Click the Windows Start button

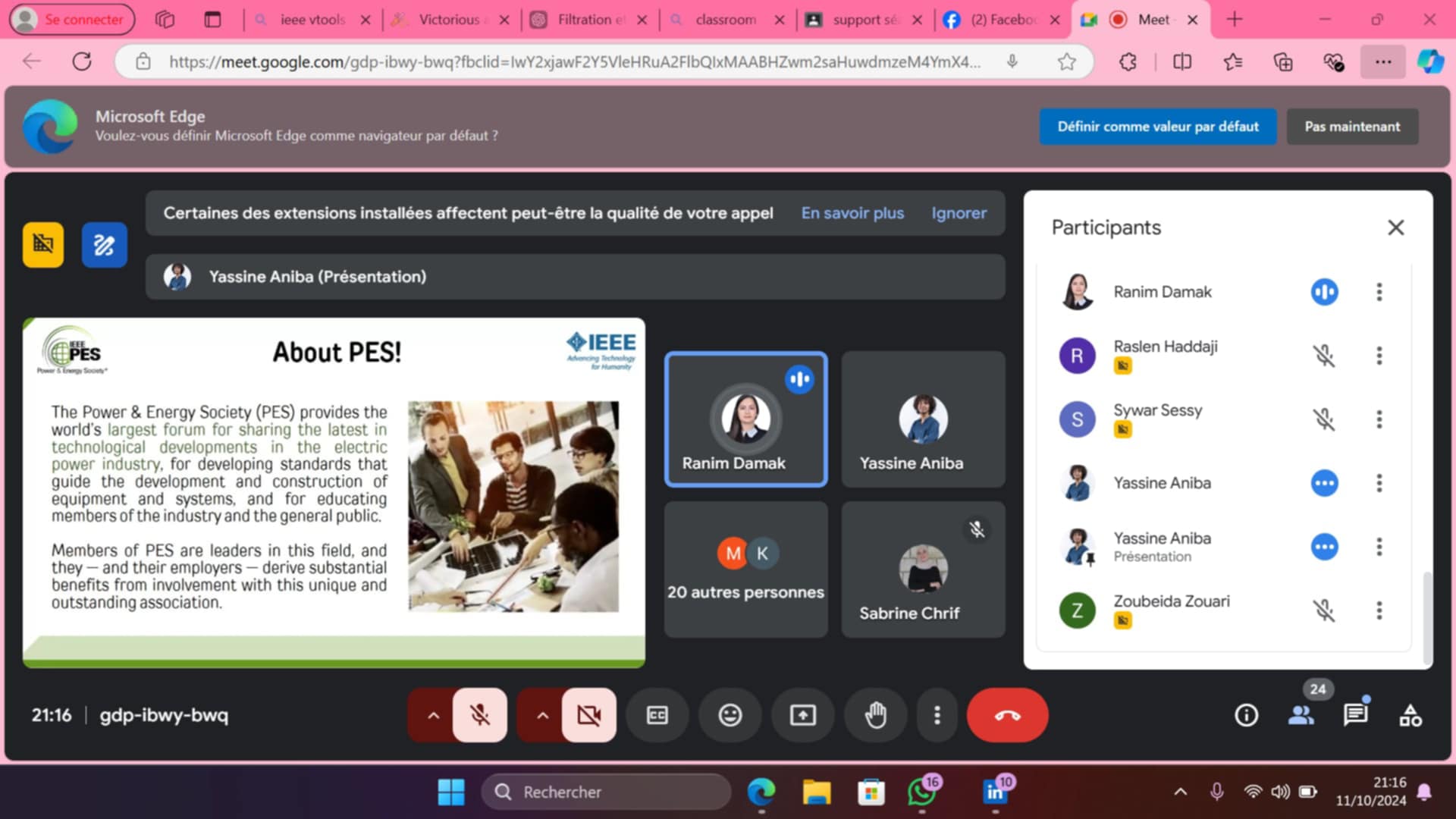point(451,792)
